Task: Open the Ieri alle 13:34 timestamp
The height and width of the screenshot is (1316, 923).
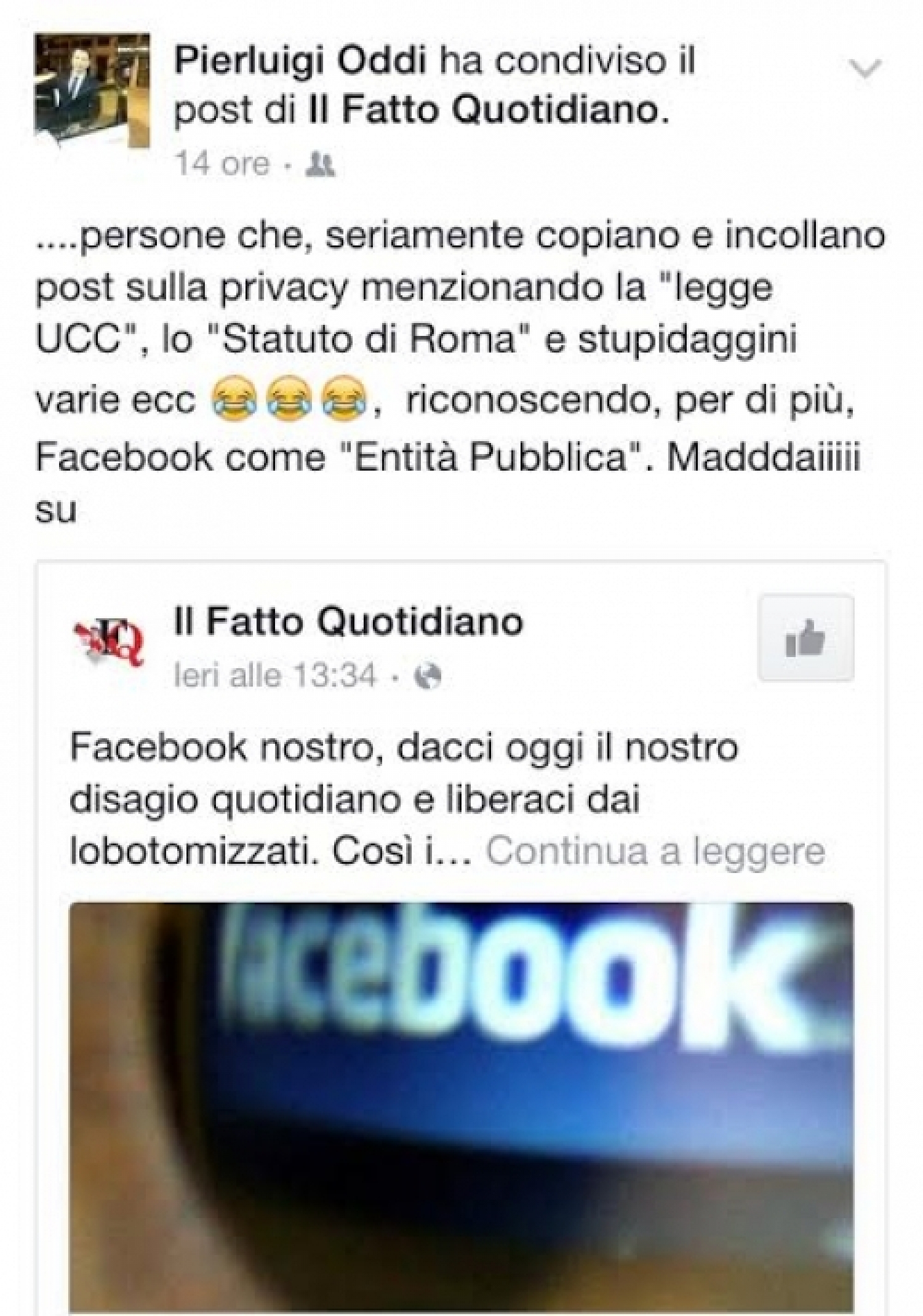Action: (x=275, y=677)
